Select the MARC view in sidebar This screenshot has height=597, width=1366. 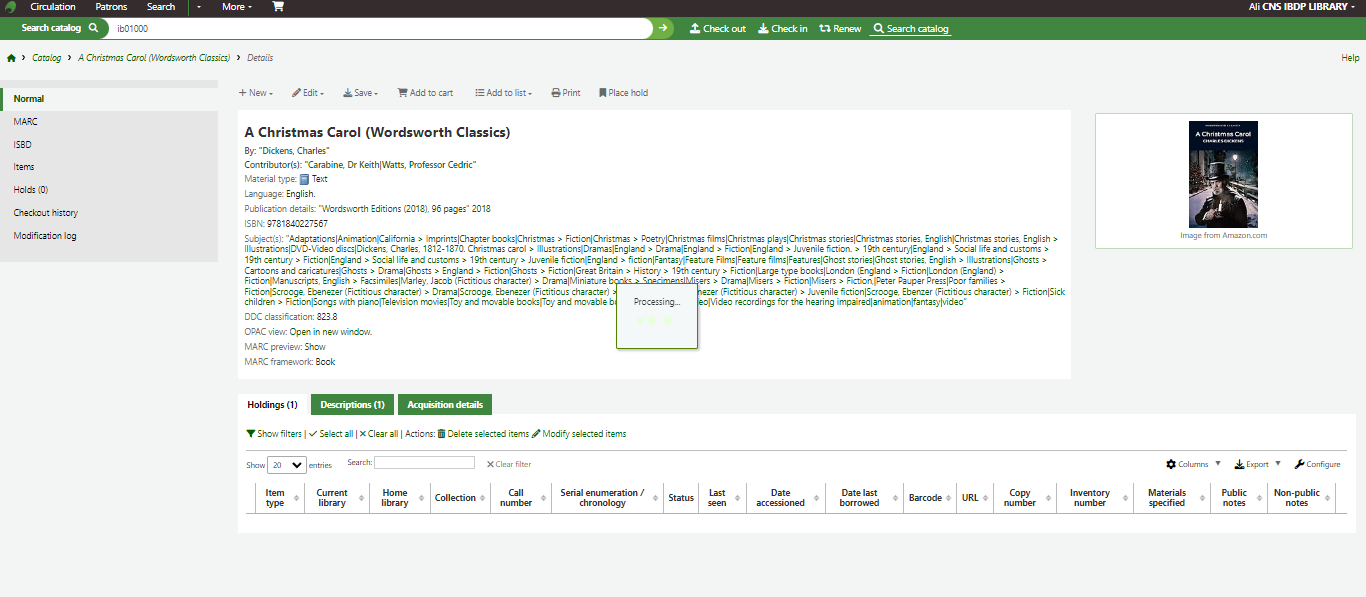point(26,121)
